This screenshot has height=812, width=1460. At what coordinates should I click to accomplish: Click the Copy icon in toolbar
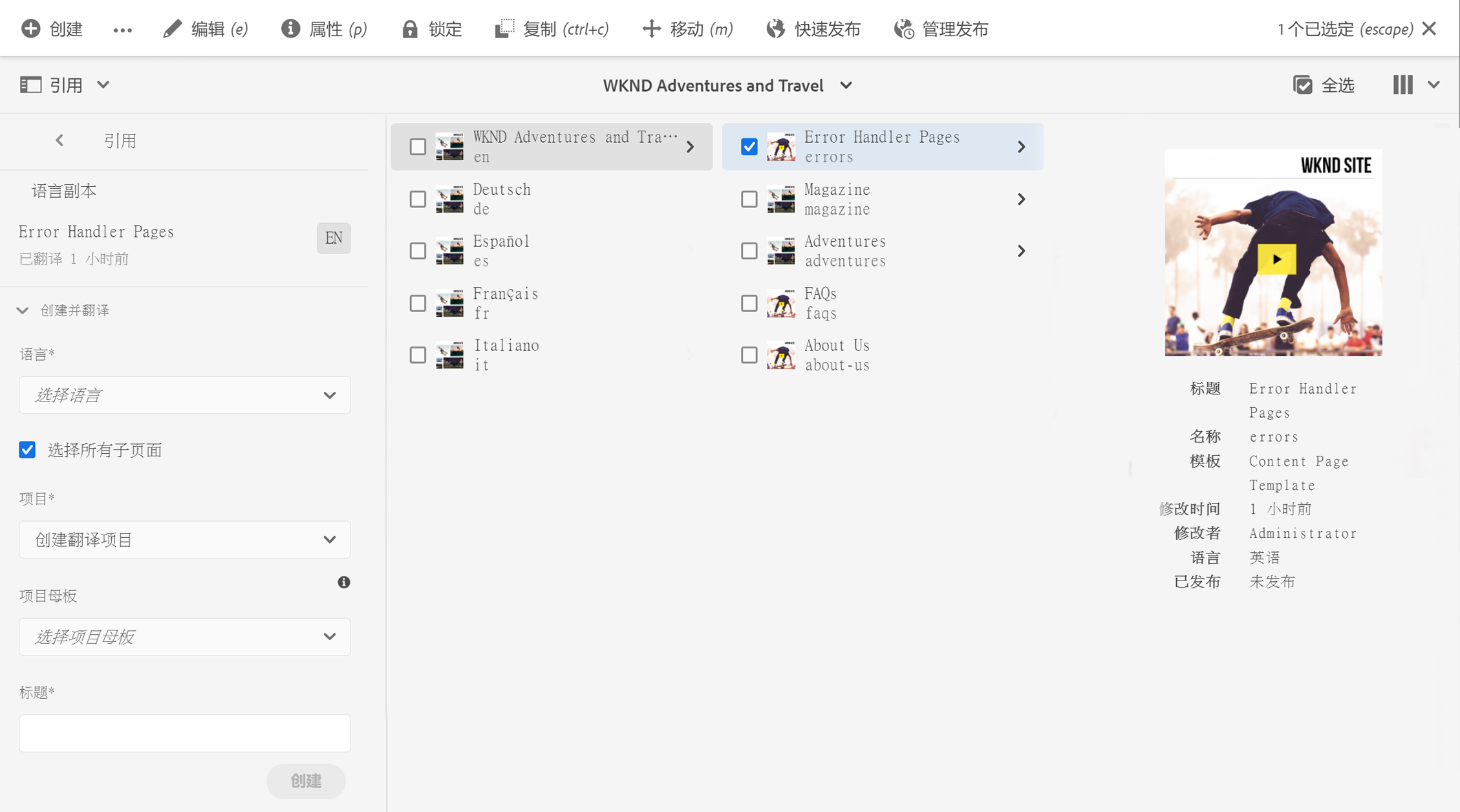point(504,28)
